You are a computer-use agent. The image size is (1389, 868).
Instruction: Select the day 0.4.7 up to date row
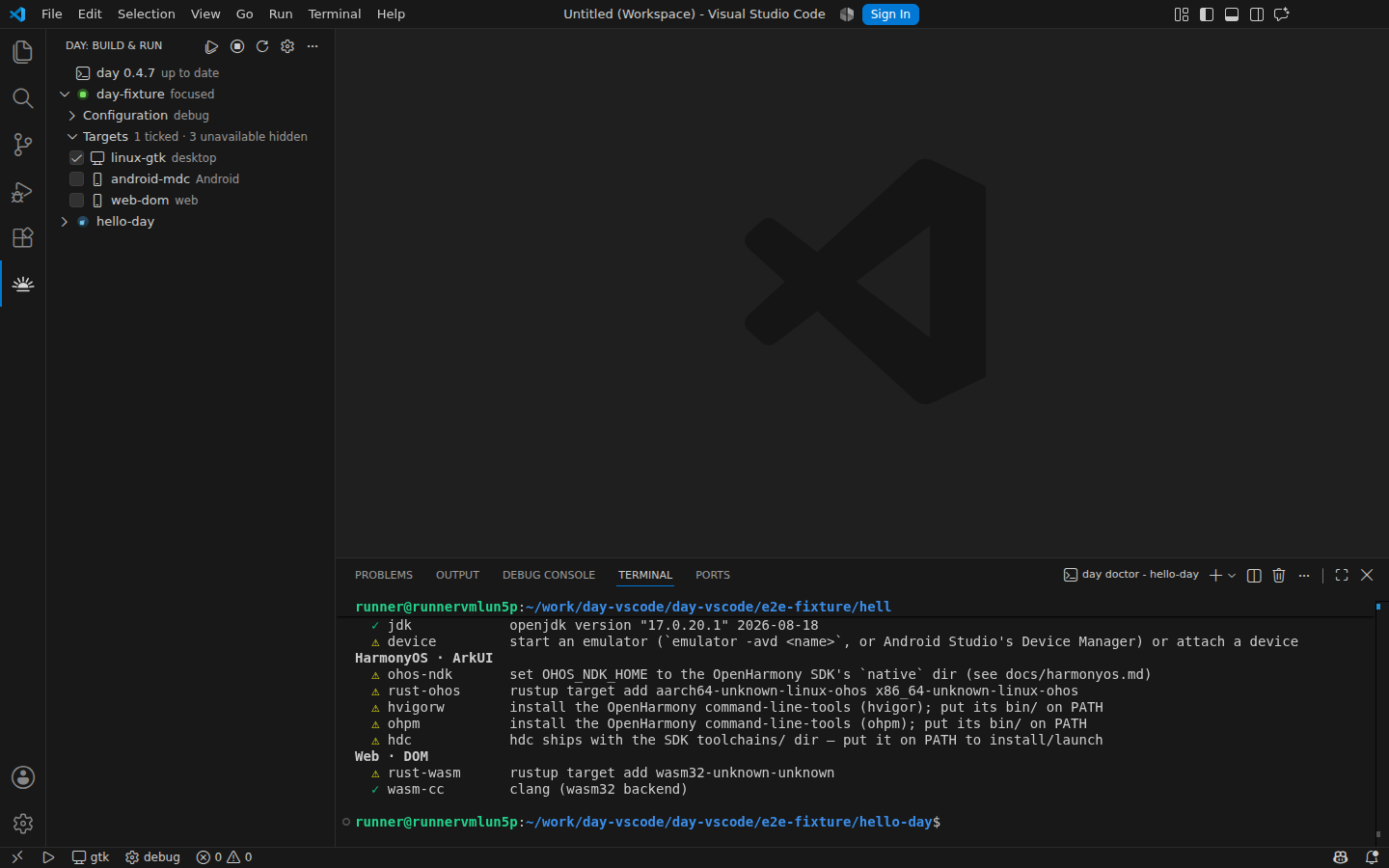190,73
